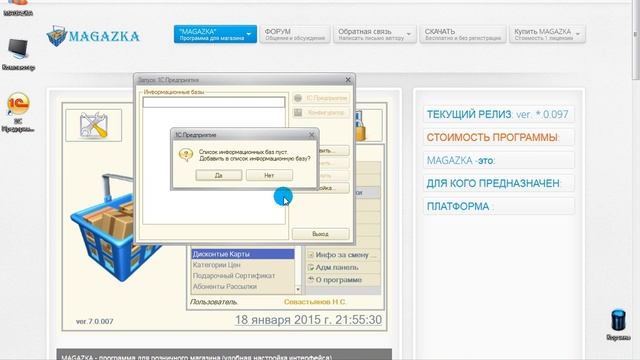
Task: Expand the ПЛАТФОРМА section
Action: (498, 206)
